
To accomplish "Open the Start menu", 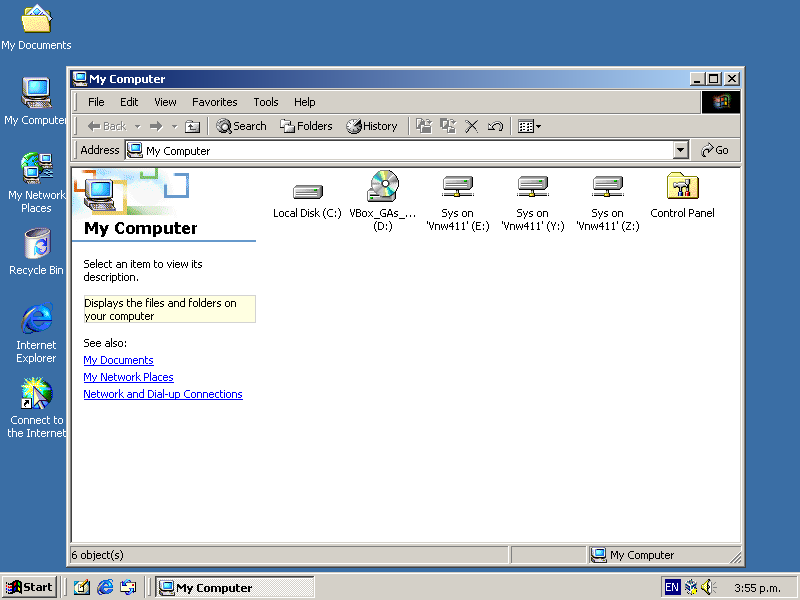I will click(29, 587).
